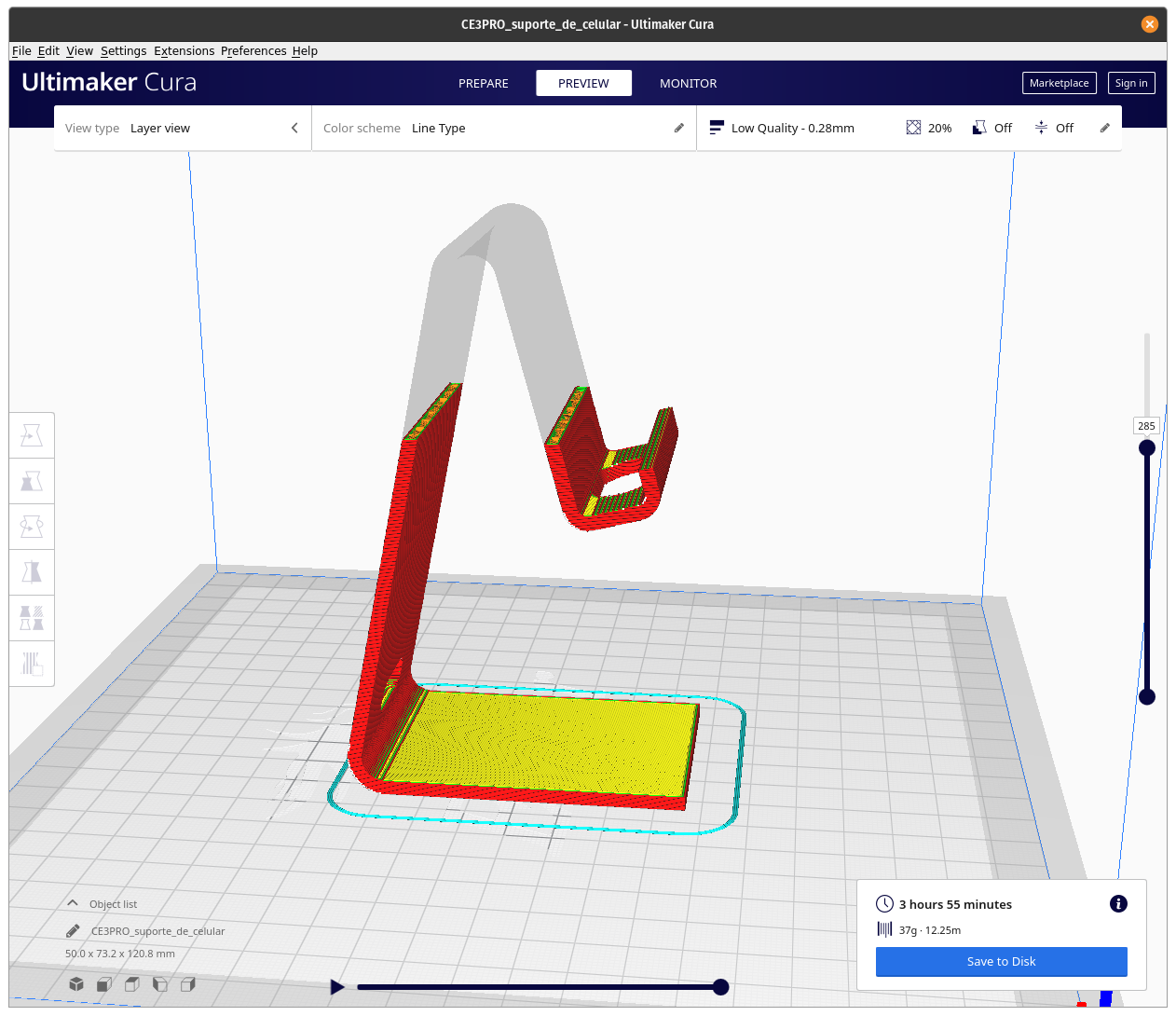
Task: Open the Marketplace
Action: 1060,83
